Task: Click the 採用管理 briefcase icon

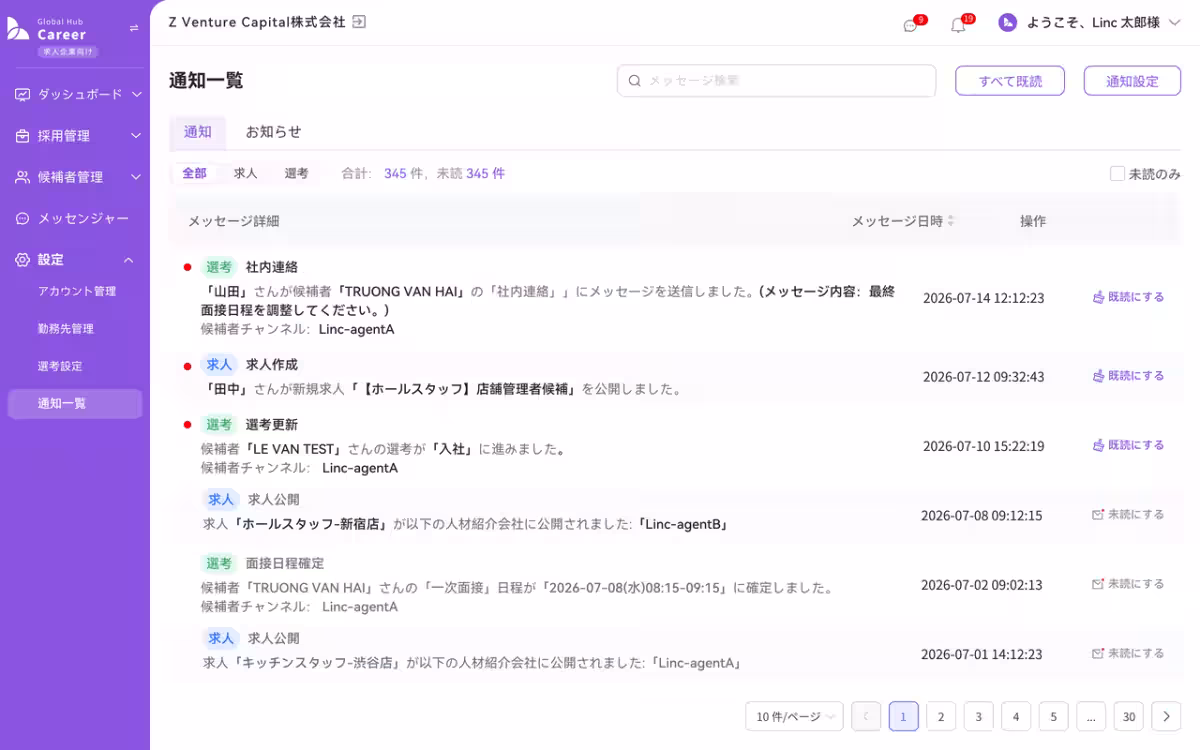Action: point(22,136)
